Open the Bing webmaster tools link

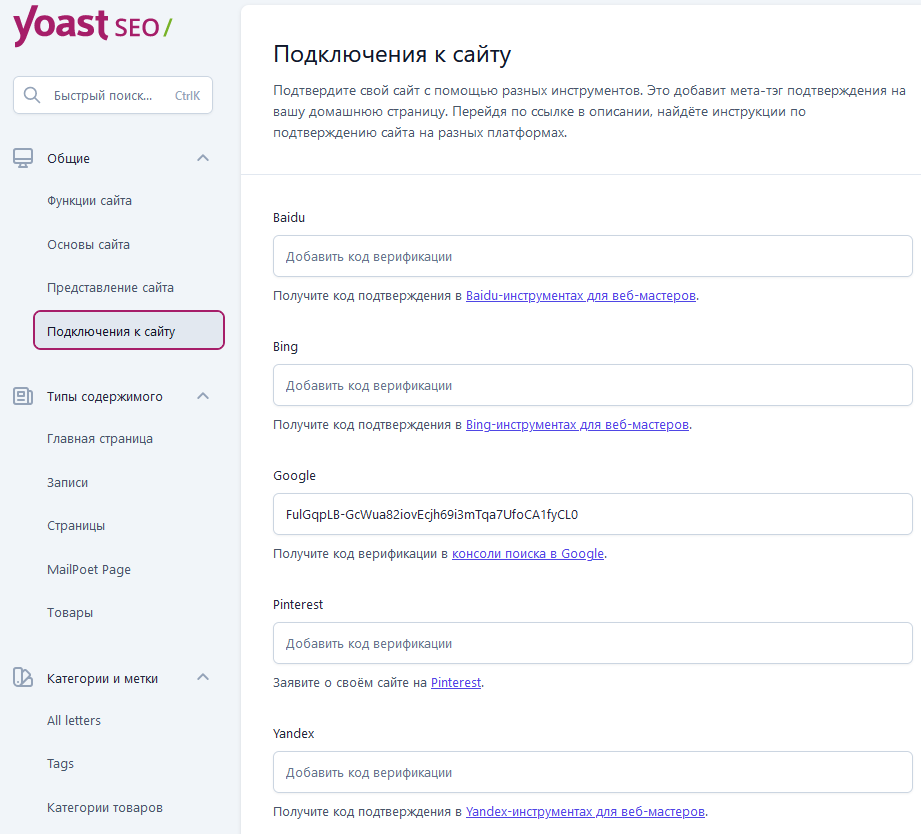coord(577,425)
